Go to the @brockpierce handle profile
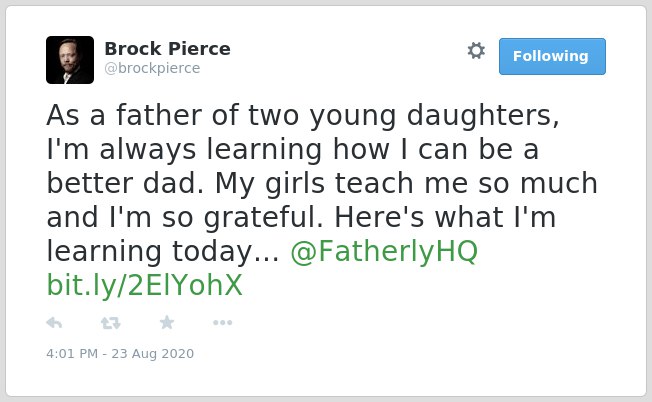This screenshot has height=402, width=652. [x=152, y=68]
